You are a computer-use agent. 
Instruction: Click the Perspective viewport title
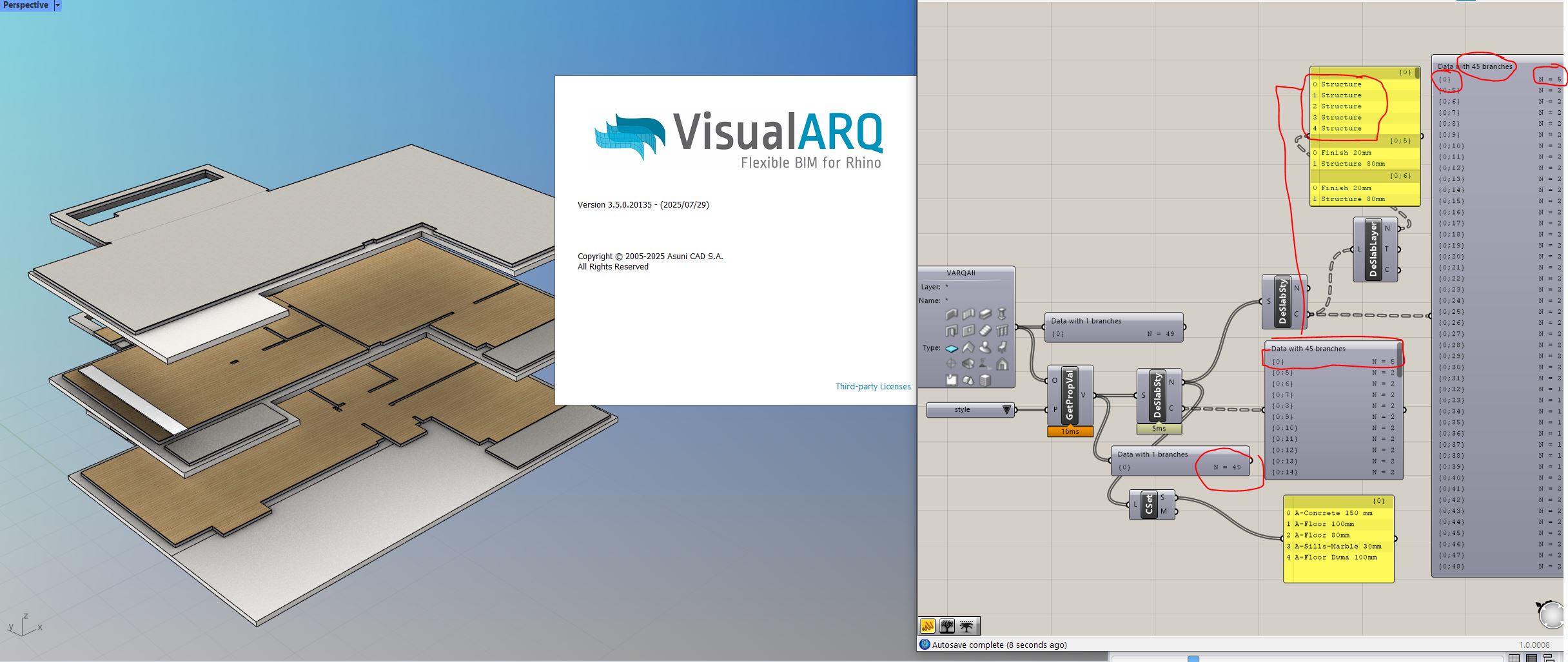click(26, 5)
